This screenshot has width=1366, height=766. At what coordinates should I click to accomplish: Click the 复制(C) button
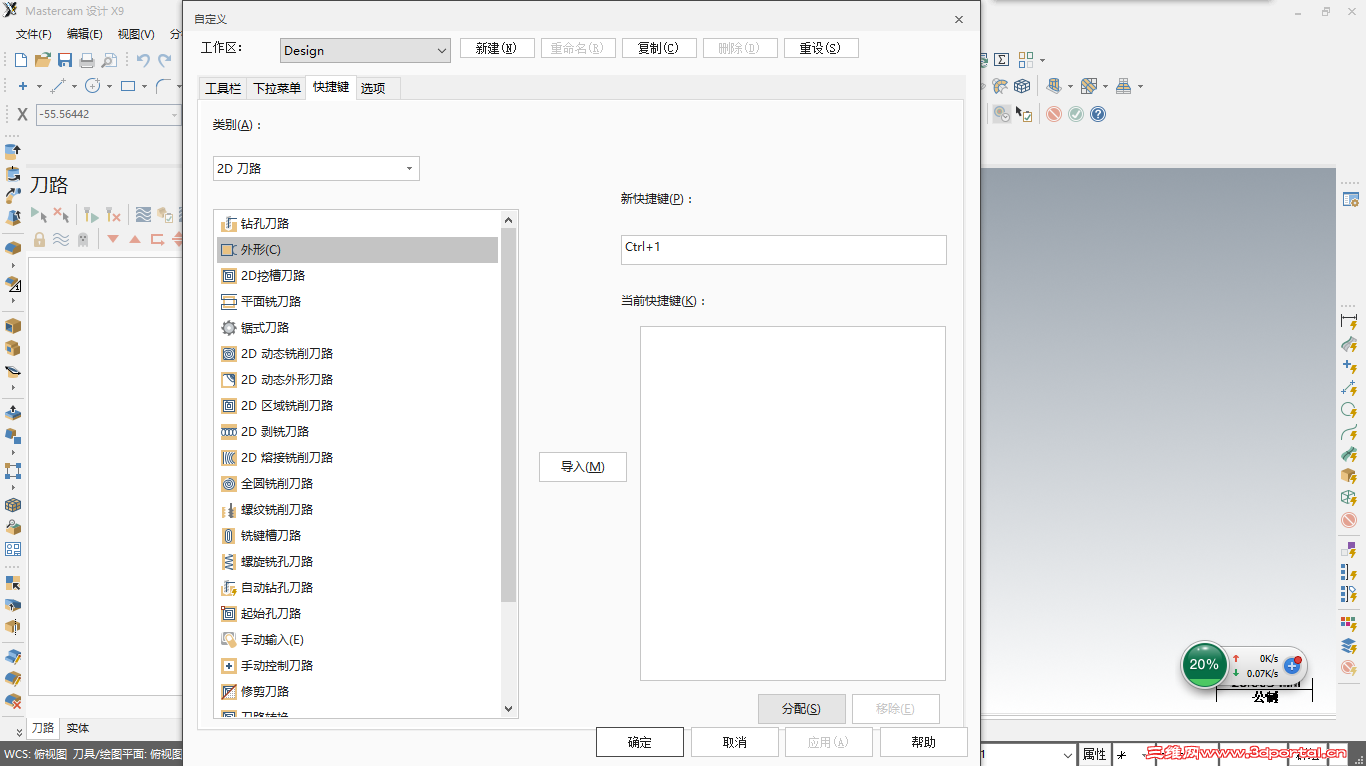pyautogui.click(x=659, y=48)
